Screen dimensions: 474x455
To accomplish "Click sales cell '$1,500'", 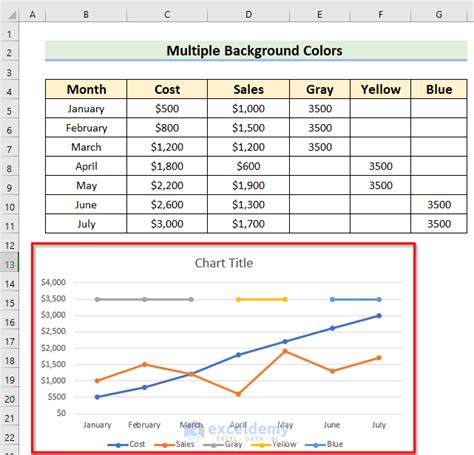I will tap(248, 128).
